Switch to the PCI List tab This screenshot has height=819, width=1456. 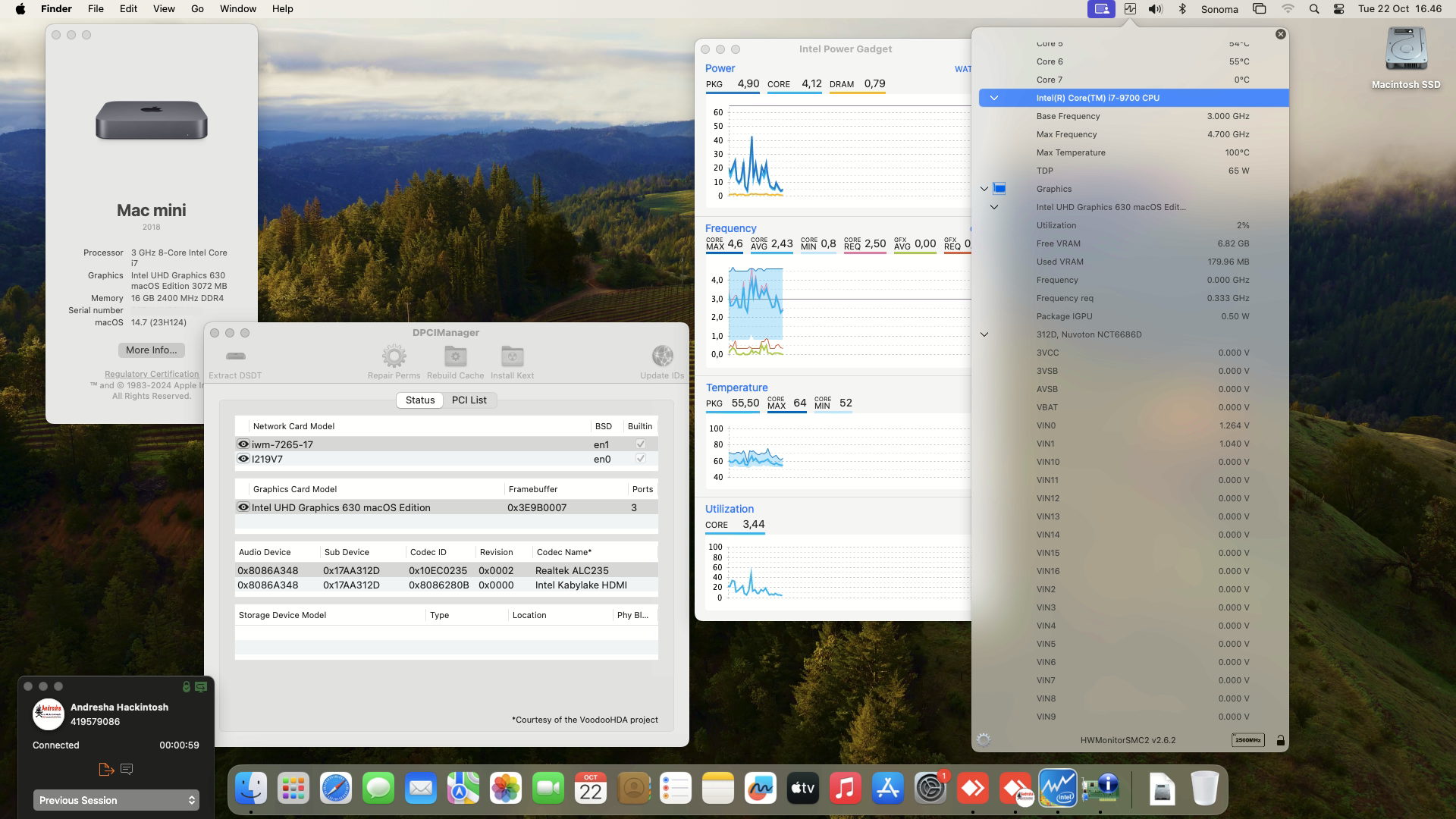tap(469, 400)
